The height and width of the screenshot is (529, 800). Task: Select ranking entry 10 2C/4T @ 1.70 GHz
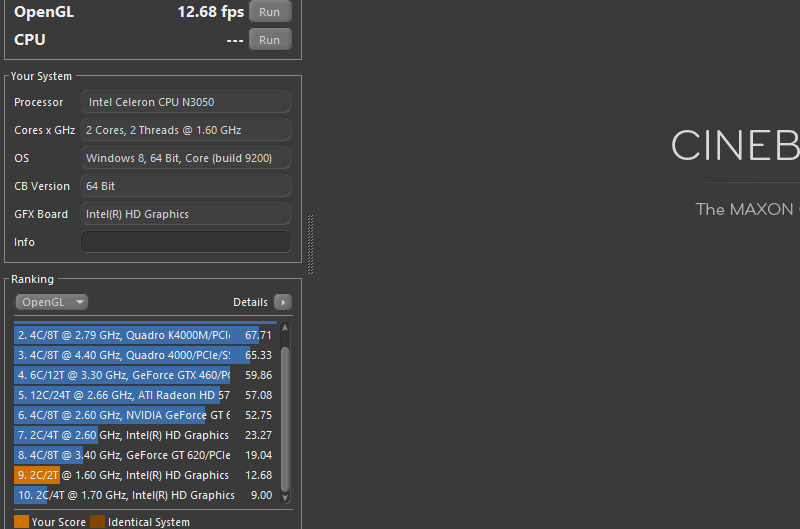[145, 495]
